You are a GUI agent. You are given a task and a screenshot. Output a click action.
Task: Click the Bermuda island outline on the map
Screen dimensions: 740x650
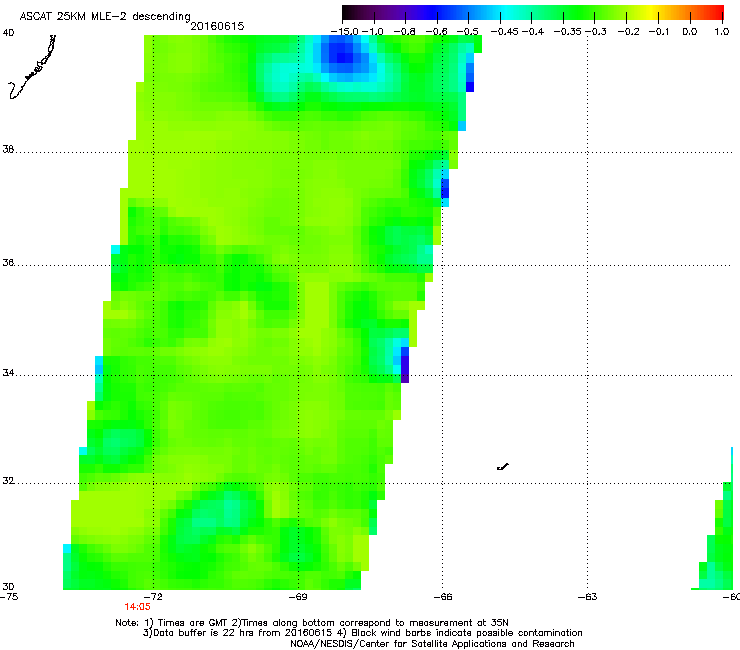coord(503,467)
